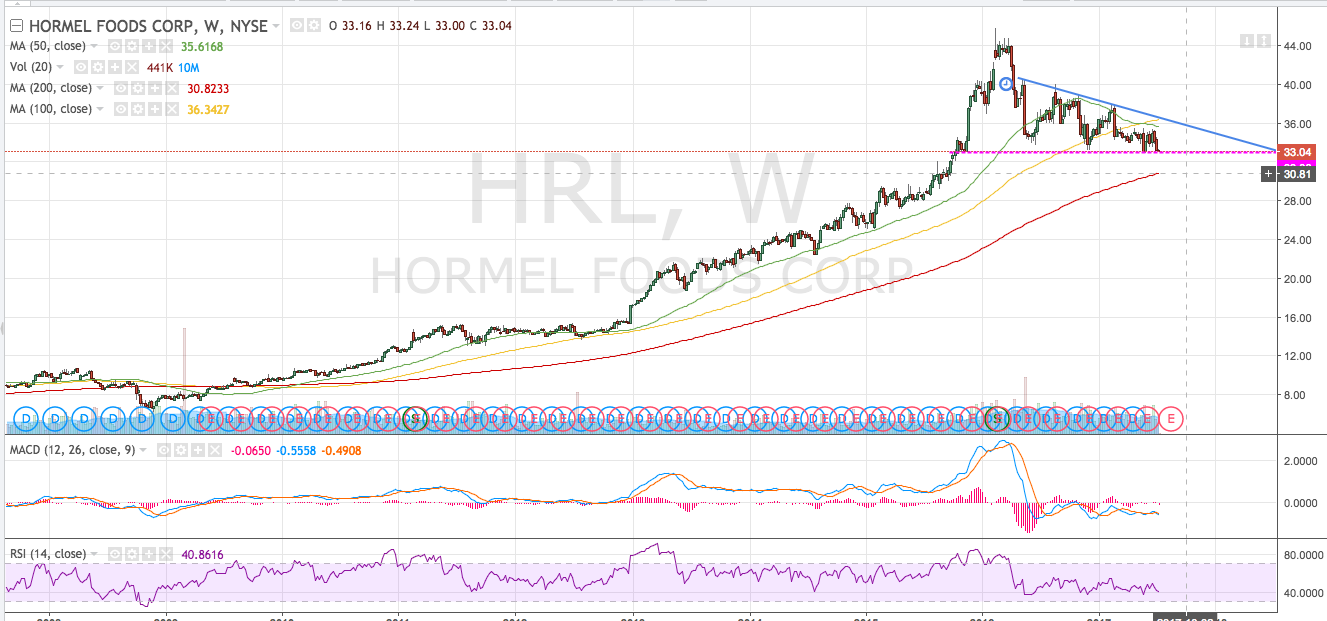
Task: Open settings gear for RSI indicator
Action: 131,553
